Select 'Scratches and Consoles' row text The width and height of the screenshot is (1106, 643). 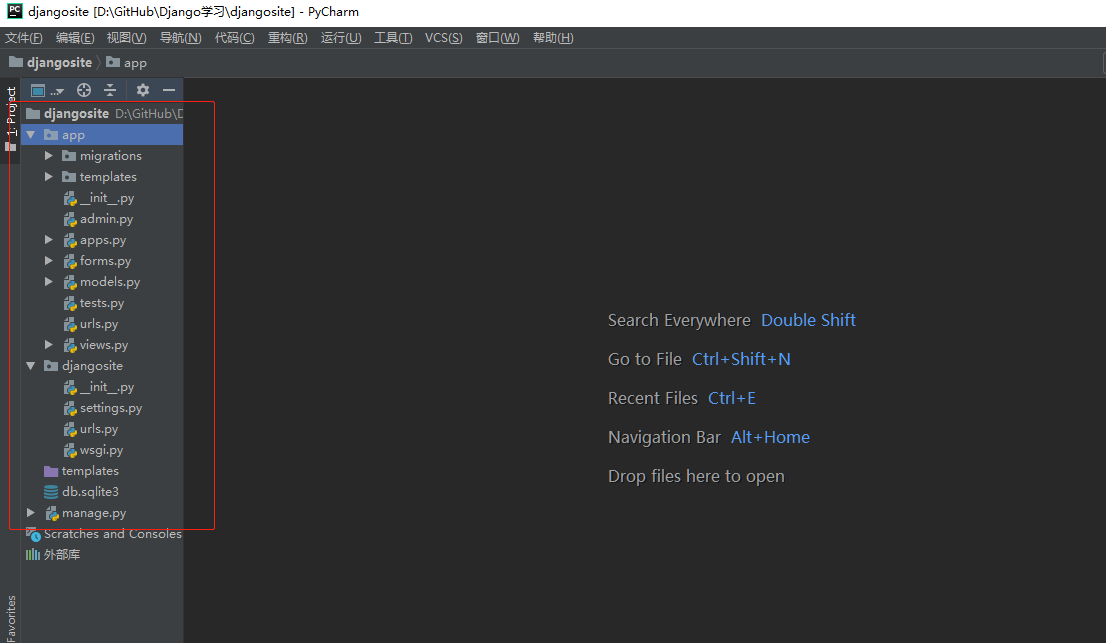[113, 534]
